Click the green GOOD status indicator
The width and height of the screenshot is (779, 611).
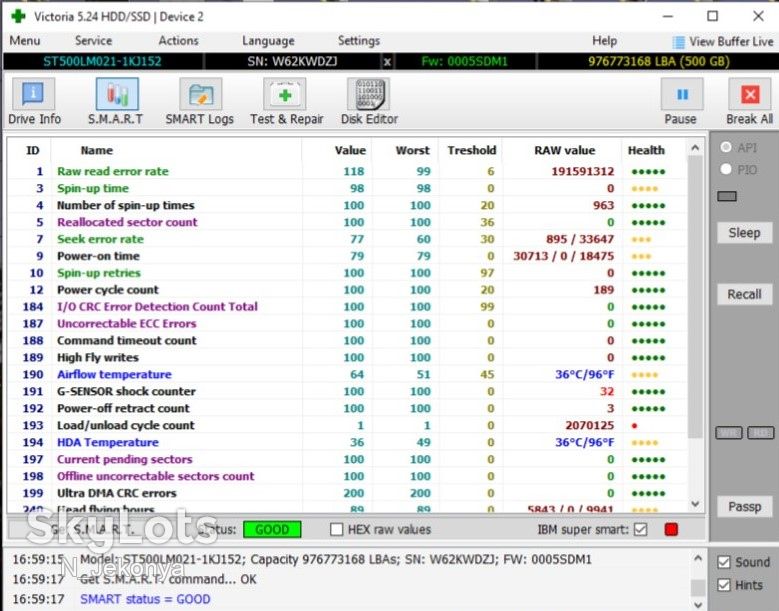point(272,530)
